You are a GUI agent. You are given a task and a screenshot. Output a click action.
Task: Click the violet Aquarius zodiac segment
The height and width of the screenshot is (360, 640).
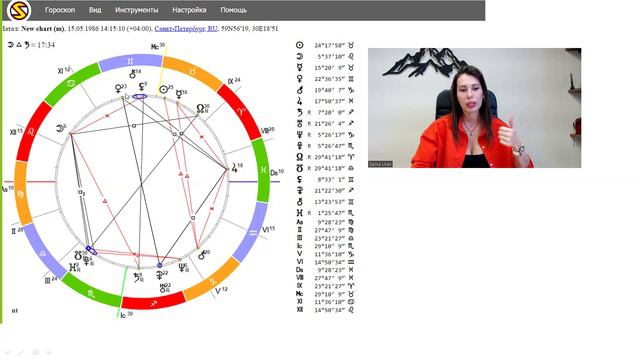(252, 232)
